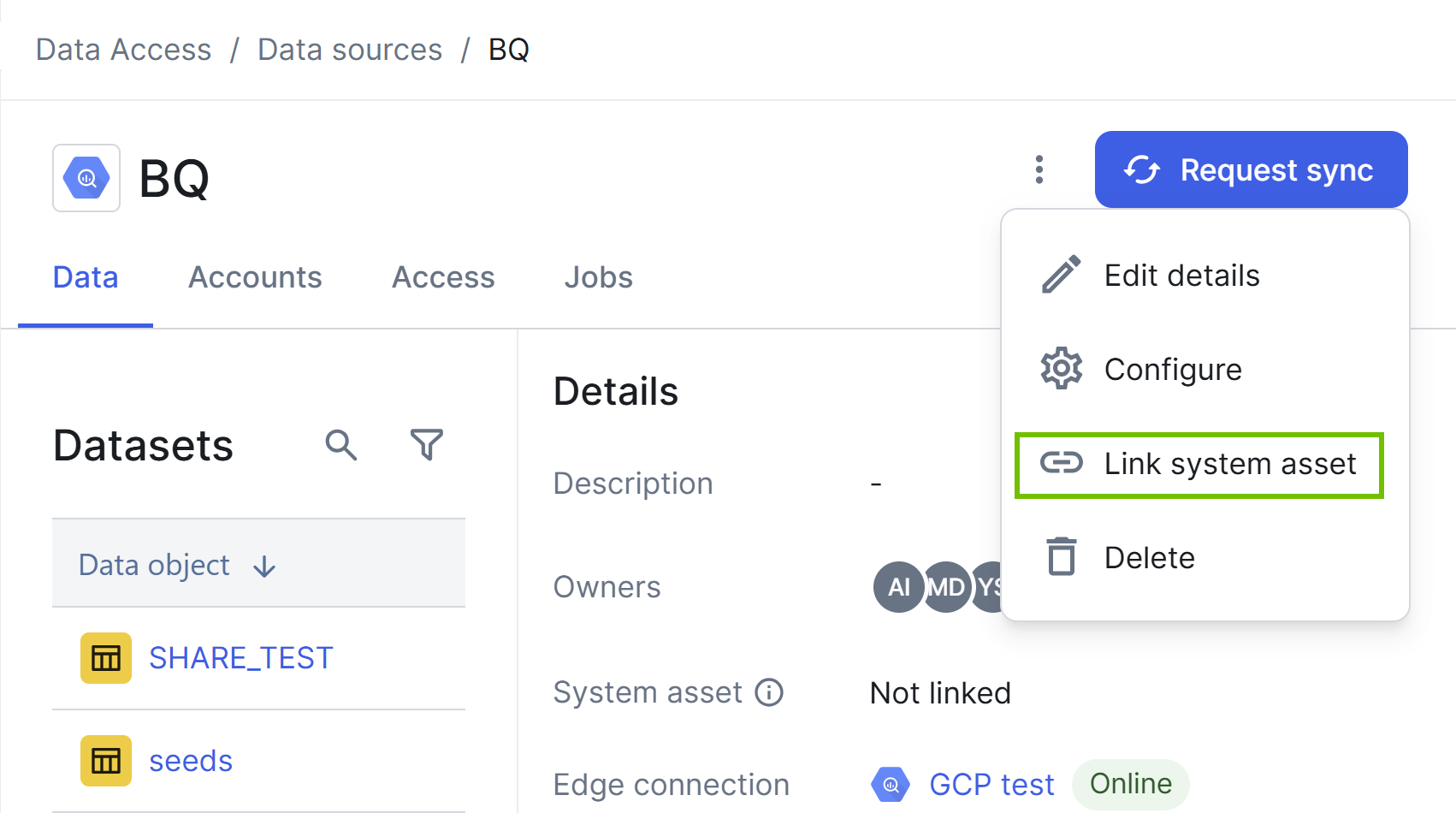Open the SHARE_TEST dataset link

tap(241, 658)
